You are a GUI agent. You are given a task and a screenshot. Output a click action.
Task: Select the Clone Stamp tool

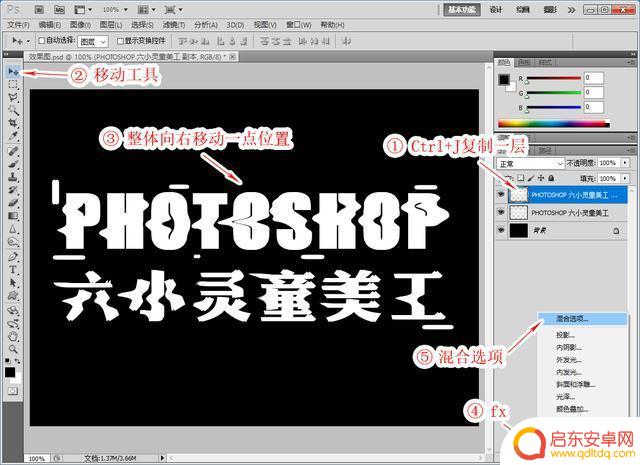pyautogui.click(x=13, y=177)
